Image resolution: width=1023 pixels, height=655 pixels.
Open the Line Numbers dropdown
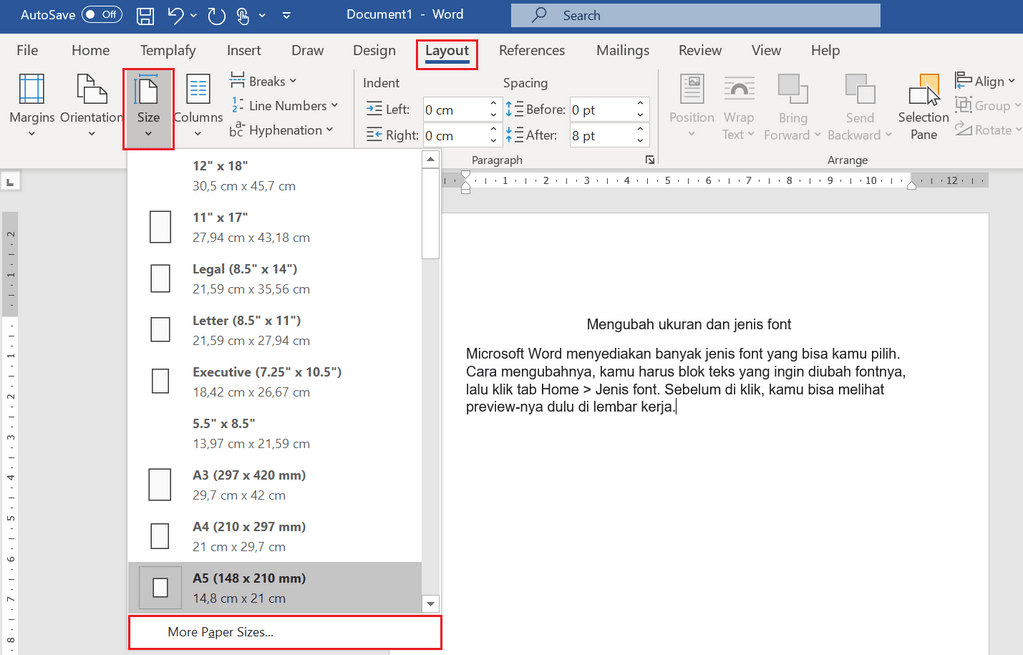[x=284, y=105]
